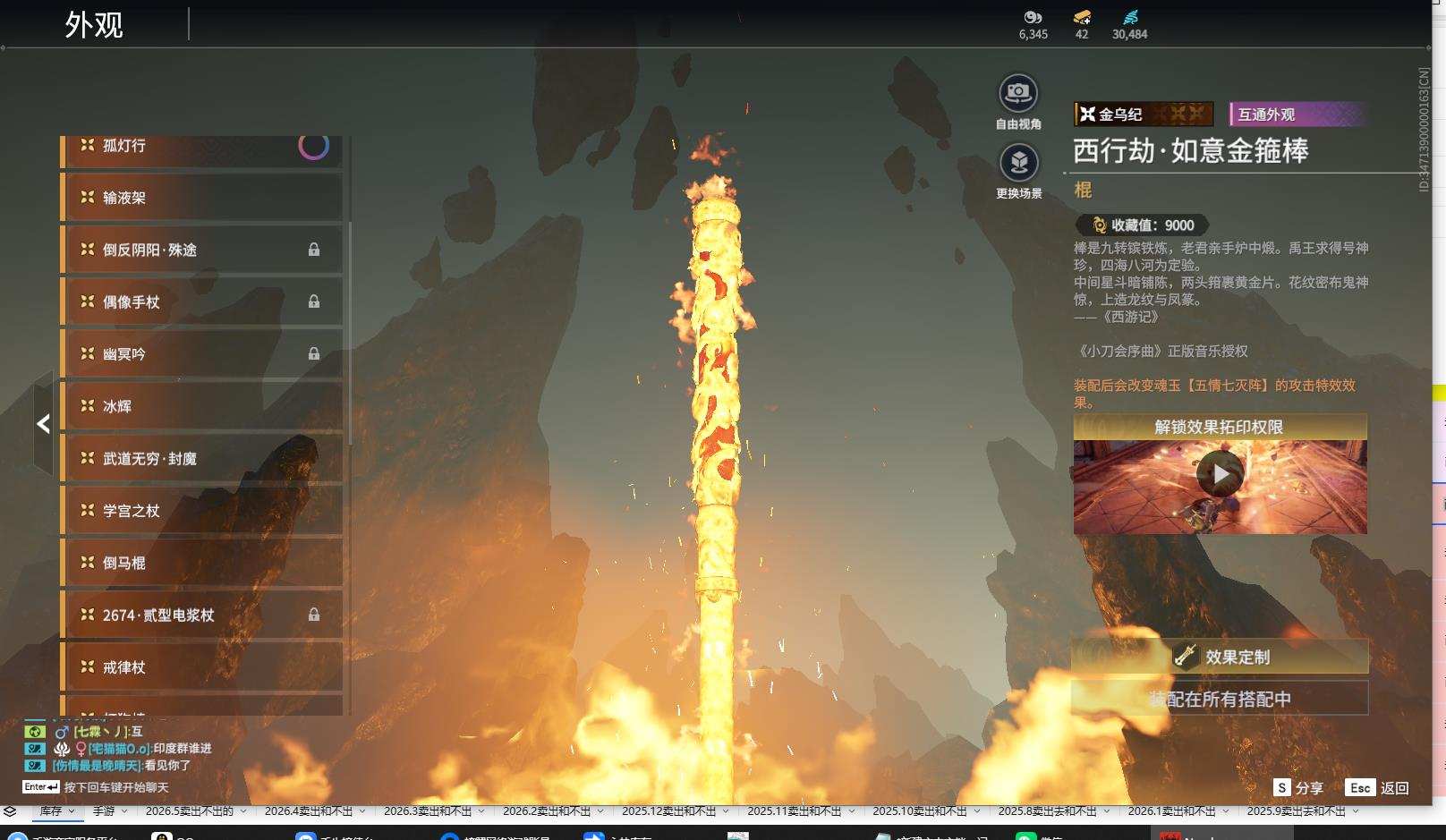The image size is (1446, 840).
Task: Expand the 2026.2卖出和不出 tab dropdown arrow
Action: pos(600,811)
